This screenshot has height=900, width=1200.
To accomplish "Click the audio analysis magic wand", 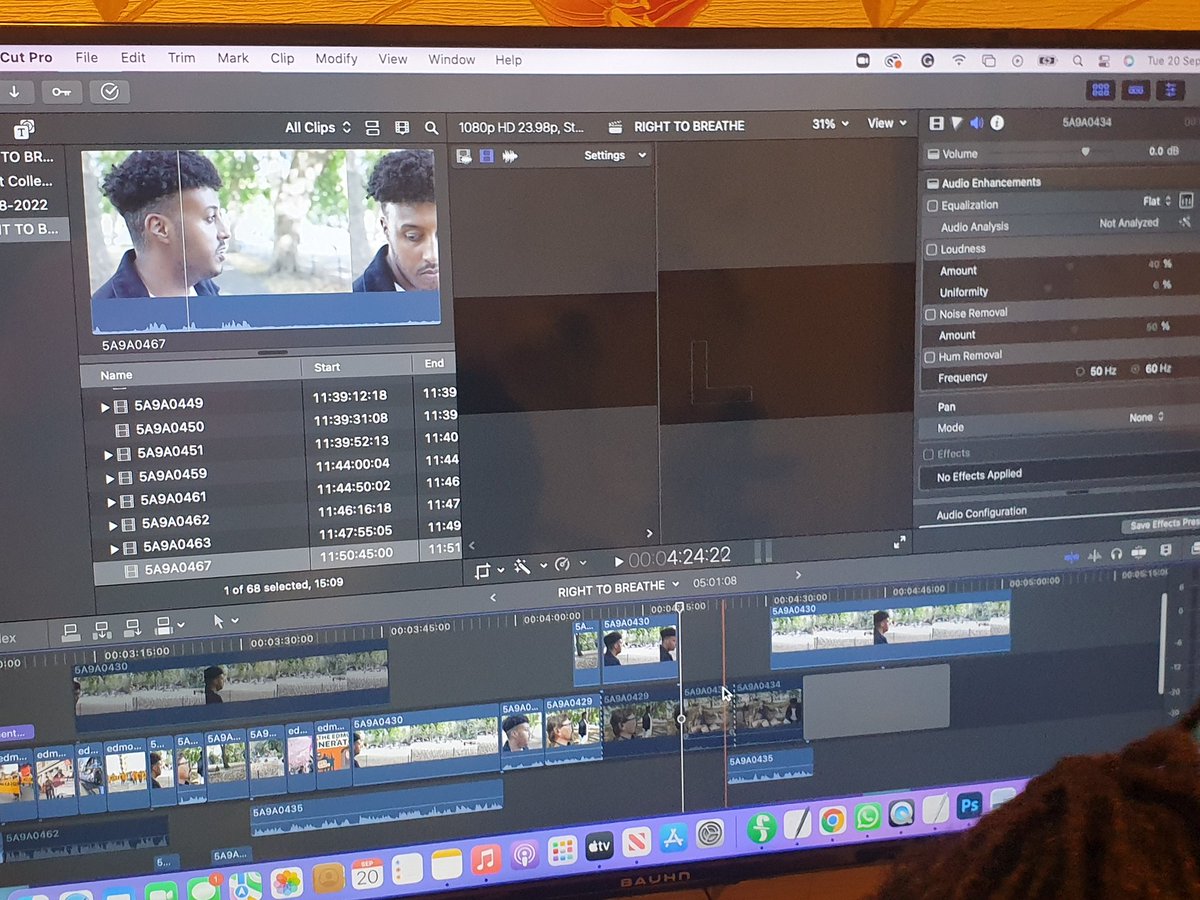I will pyautogui.click(x=1185, y=223).
